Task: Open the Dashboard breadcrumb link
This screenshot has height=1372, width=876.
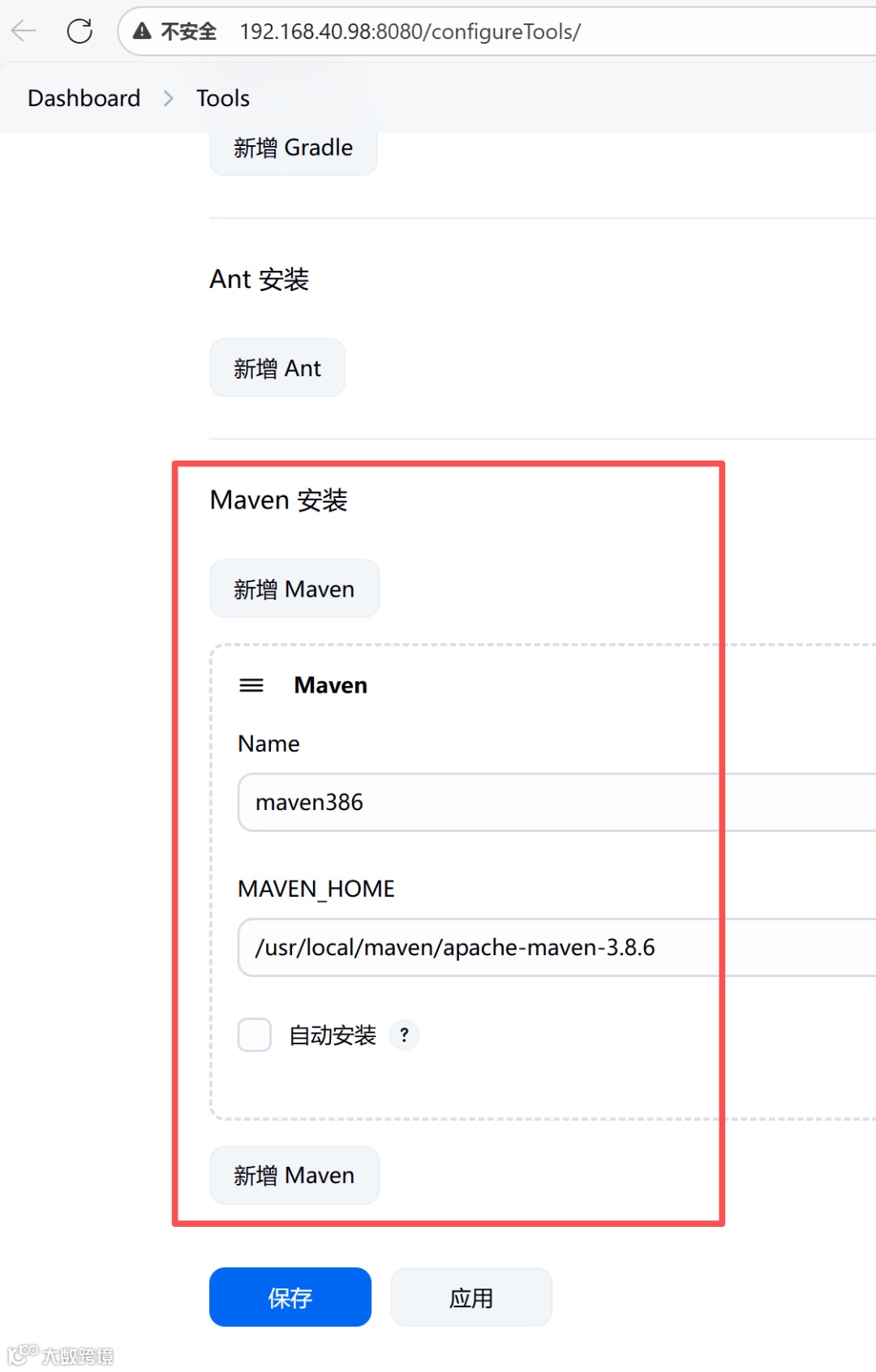Action: tap(84, 98)
